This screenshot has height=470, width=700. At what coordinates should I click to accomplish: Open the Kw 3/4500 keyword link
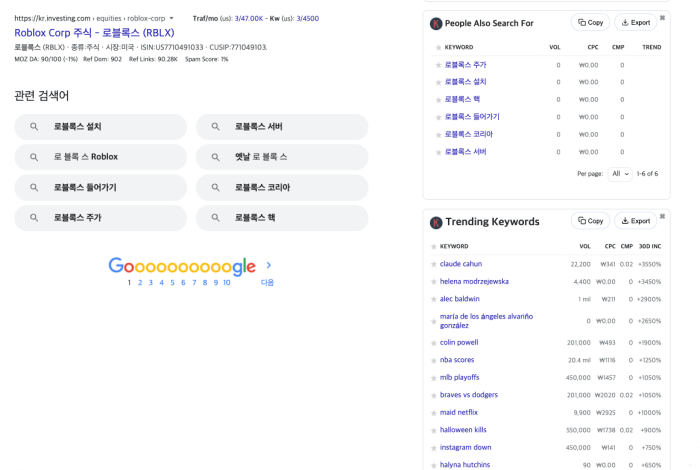tap(308, 18)
